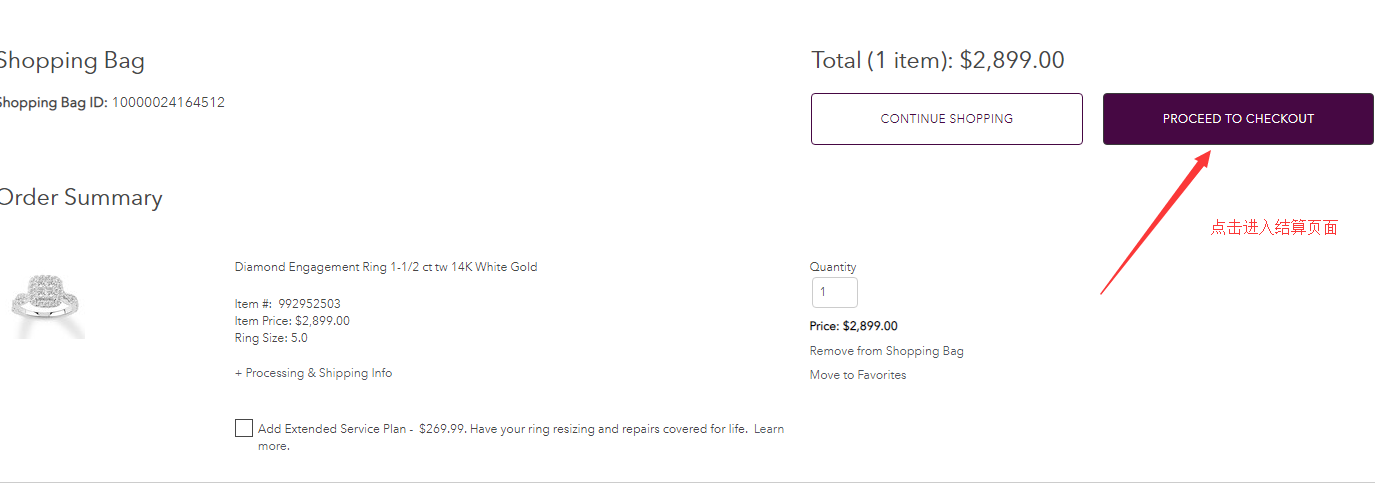Click the Order Summary heading
The width and height of the screenshot is (1392, 498).
tap(80, 198)
